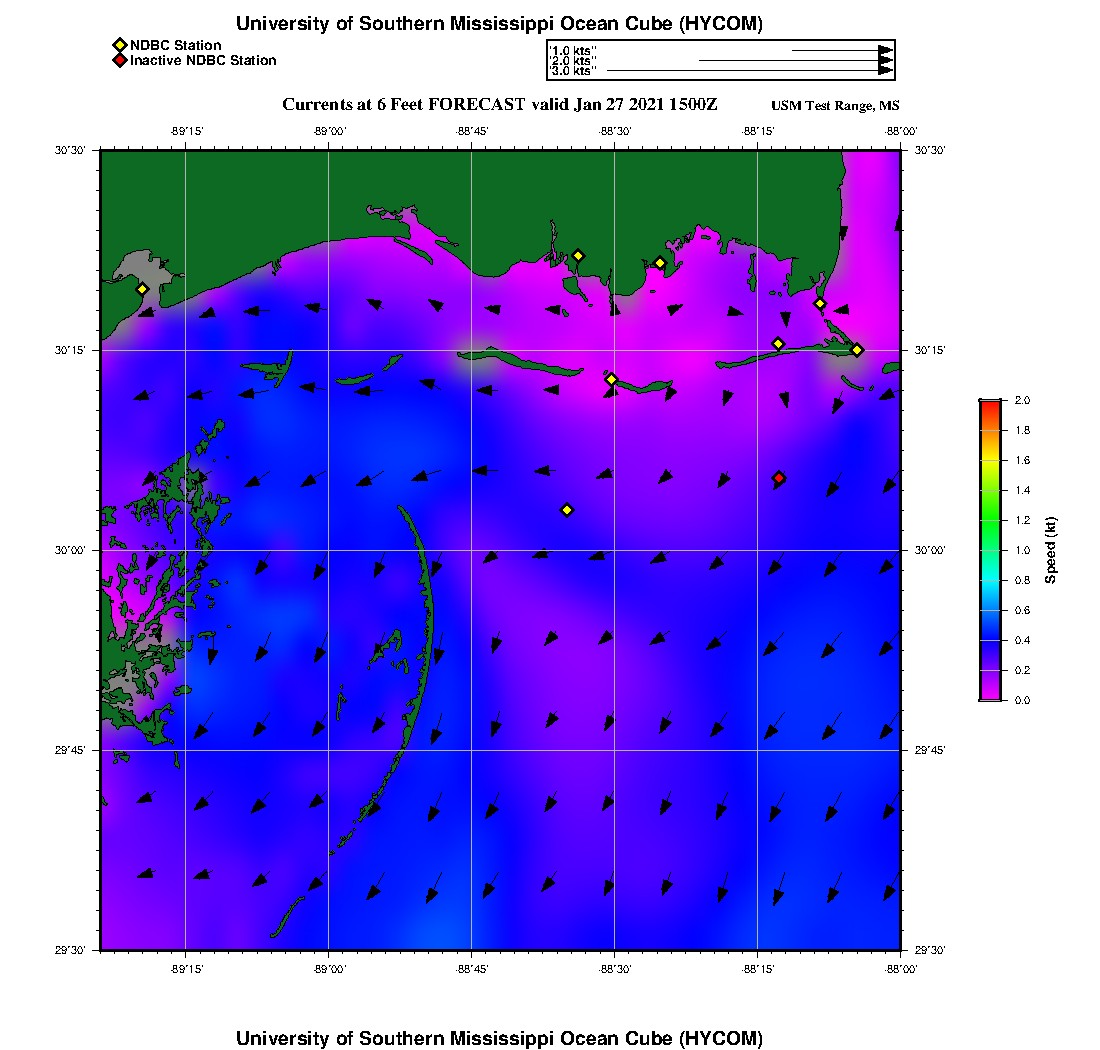Select the coastal yellow station marker east of the 88°30' line
1100x1050 pixels.
660,264
